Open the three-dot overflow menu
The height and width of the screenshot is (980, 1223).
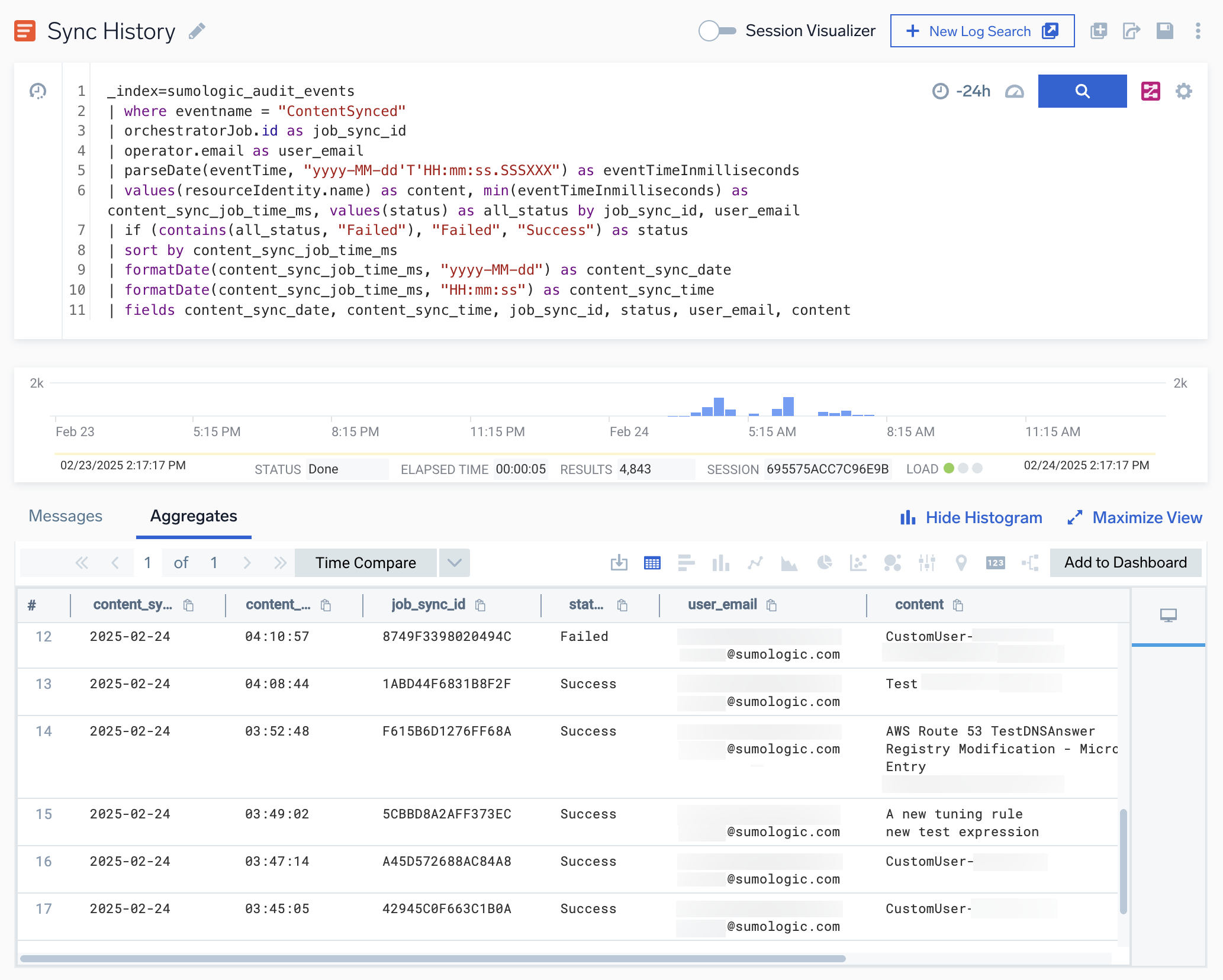tap(1198, 31)
